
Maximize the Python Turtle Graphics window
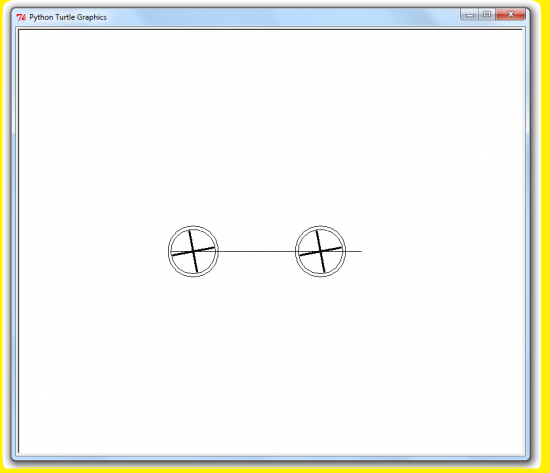(487, 14)
